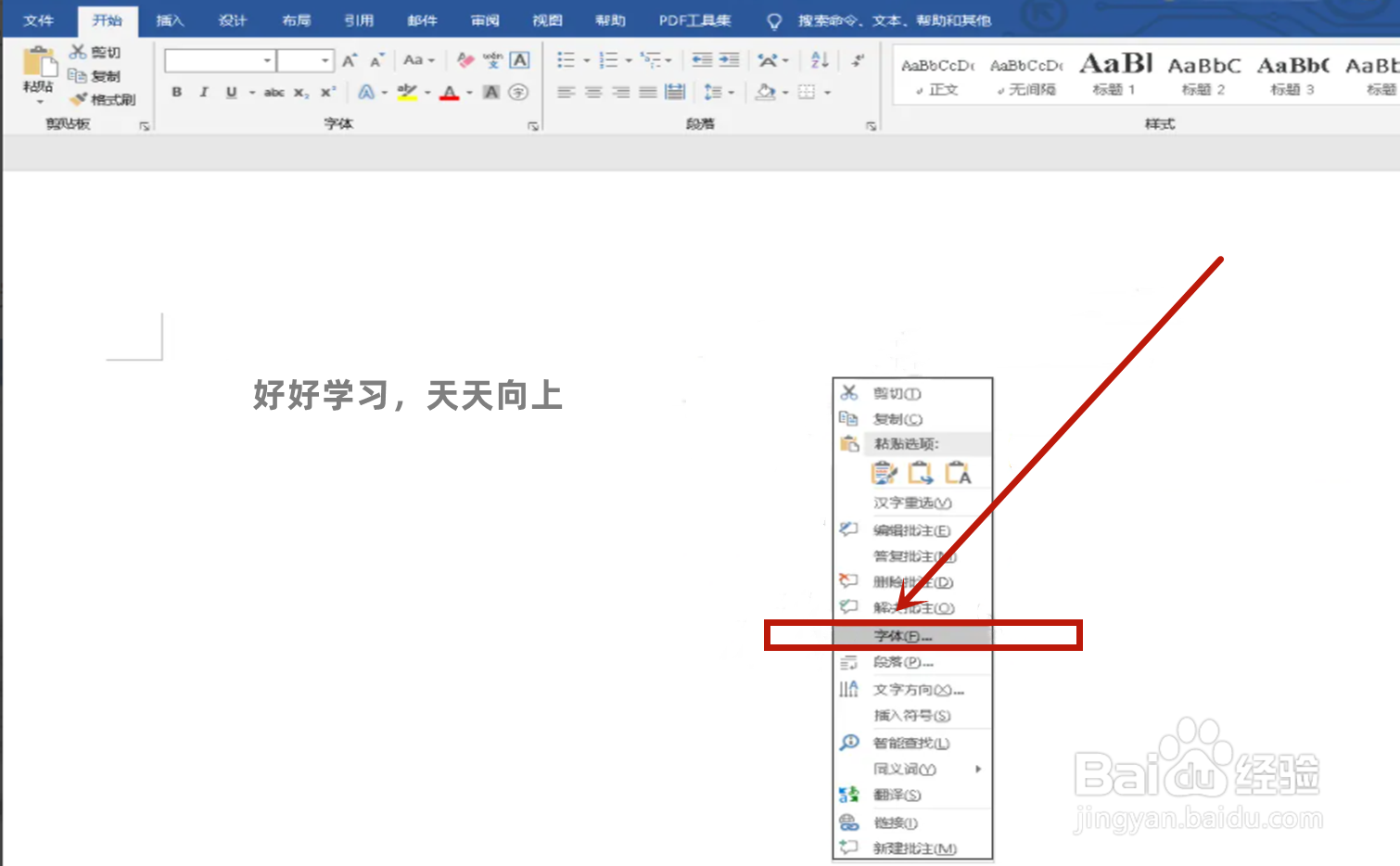Open the text effects A icon
This screenshot has height=866, width=1400.
point(367,92)
